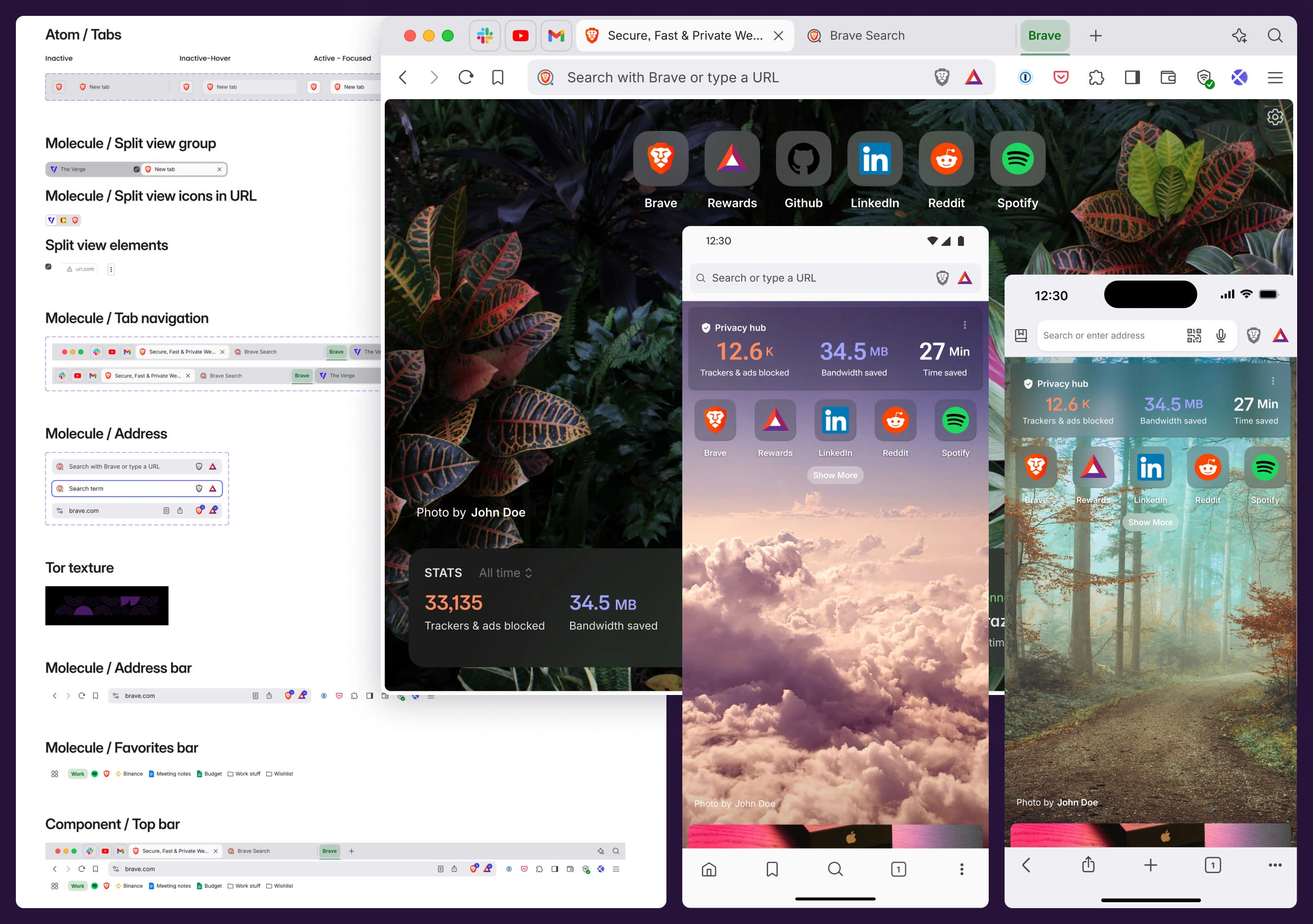
Task: Expand the All time stats dropdown
Action: point(506,573)
